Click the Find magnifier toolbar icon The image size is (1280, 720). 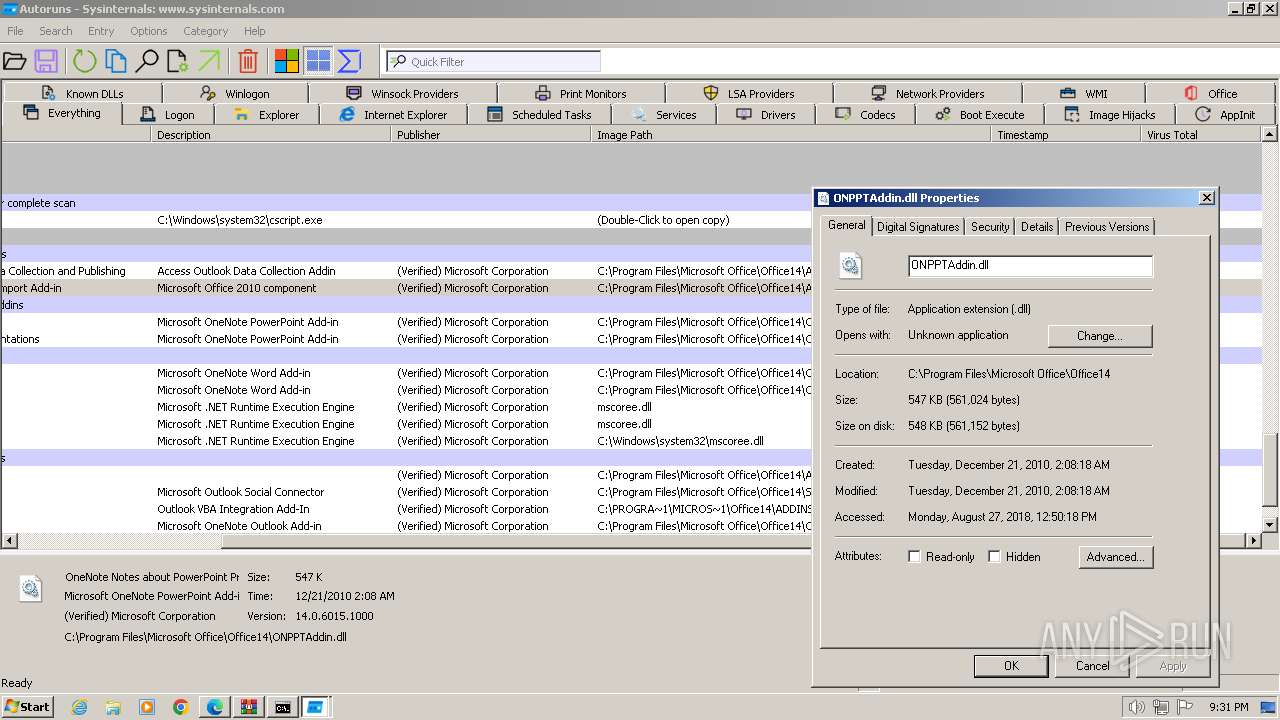tap(147, 62)
